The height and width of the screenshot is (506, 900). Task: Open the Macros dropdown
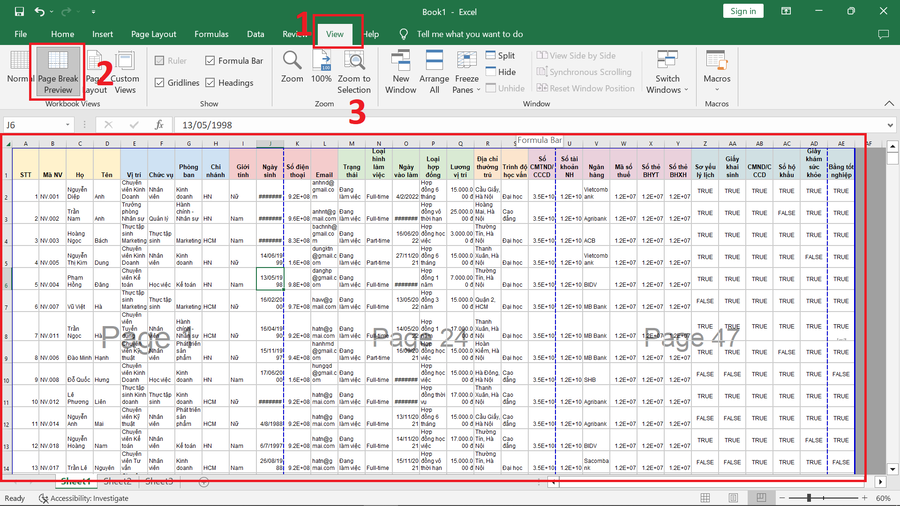(717, 72)
